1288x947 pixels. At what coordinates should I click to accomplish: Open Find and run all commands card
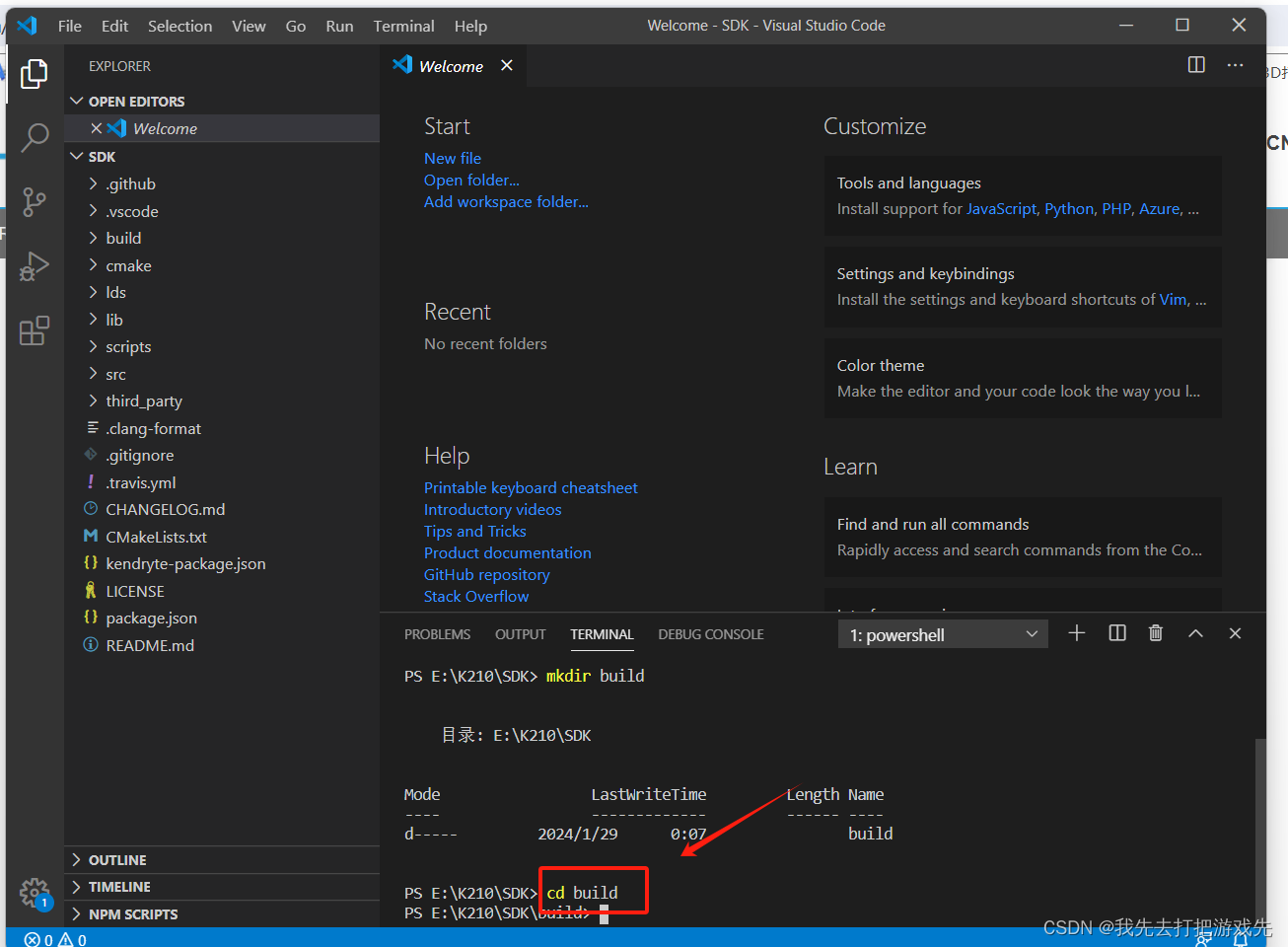(1023, 538)
